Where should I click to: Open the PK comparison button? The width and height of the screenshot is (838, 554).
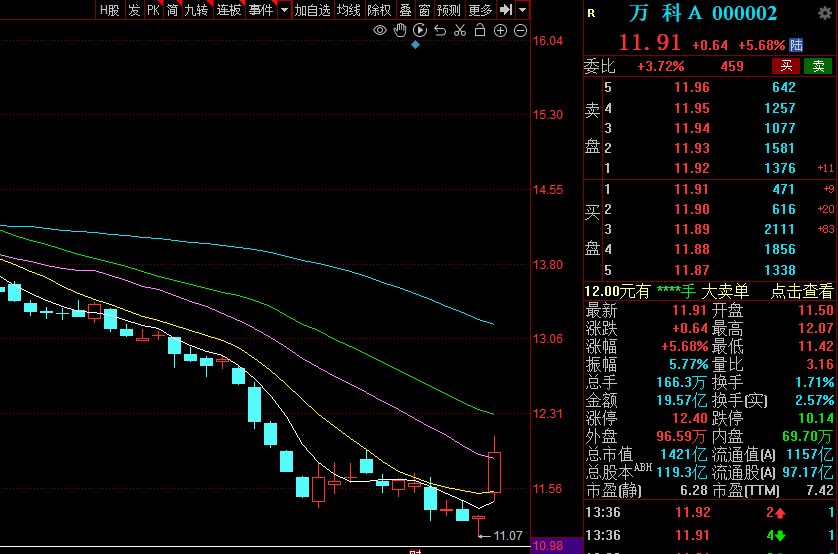point(153,10)
